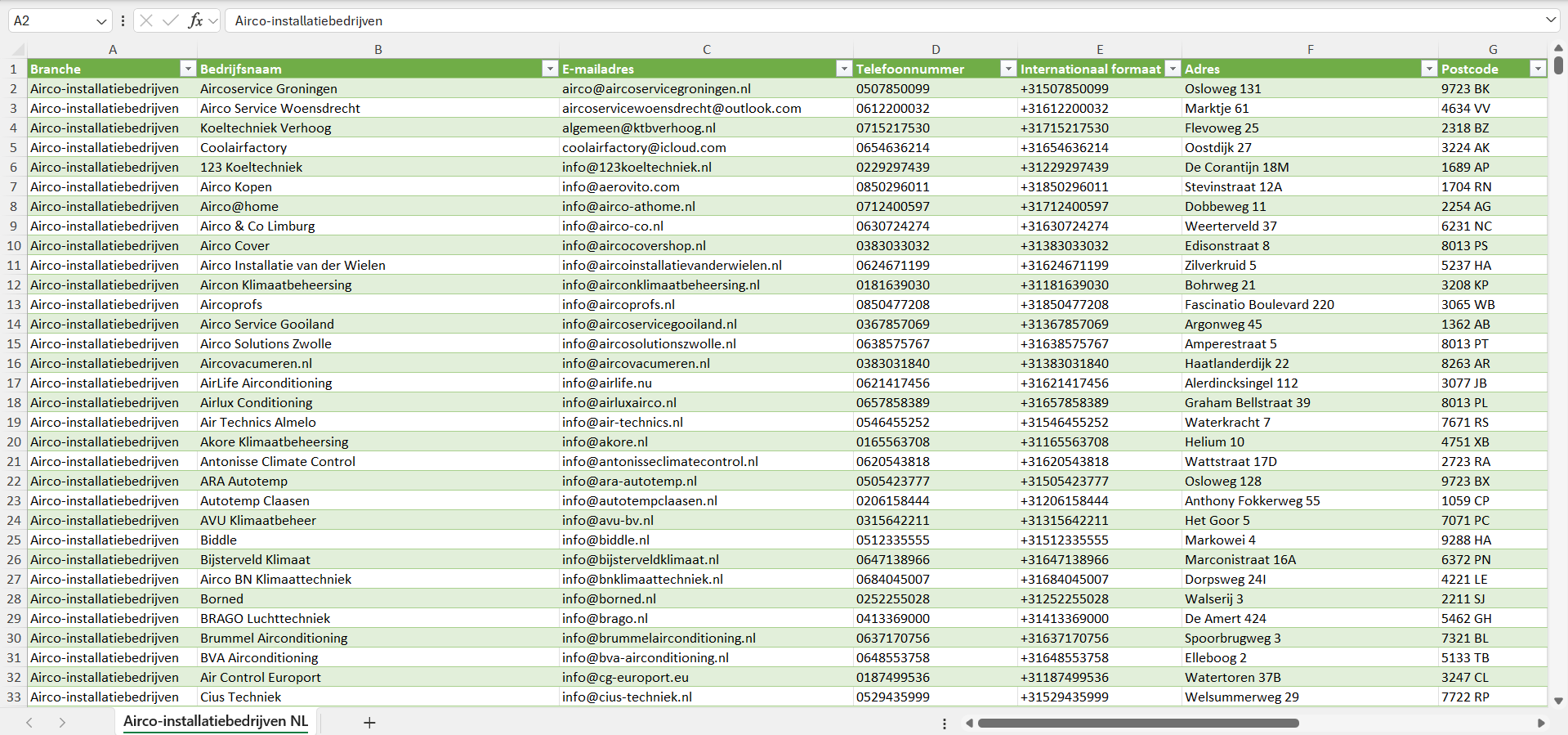Viewport: 1568px width, 735px height.
Task: Click the scroll down arrow of vertical scrollbar
Action: coord(1558,701)
